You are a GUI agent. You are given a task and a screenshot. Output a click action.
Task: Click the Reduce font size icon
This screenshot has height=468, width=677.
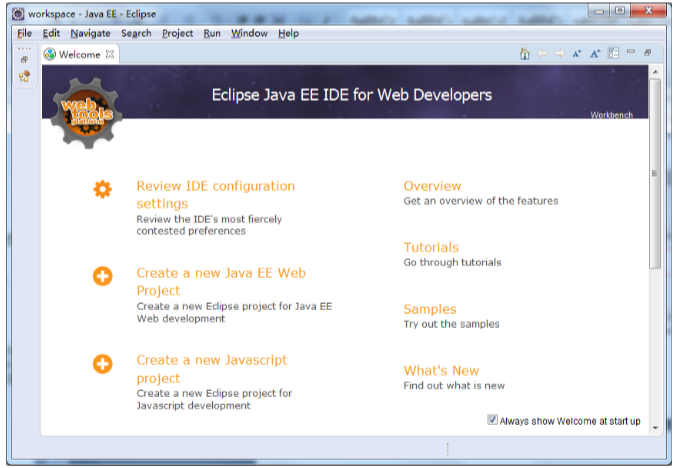tap(577, 54)
